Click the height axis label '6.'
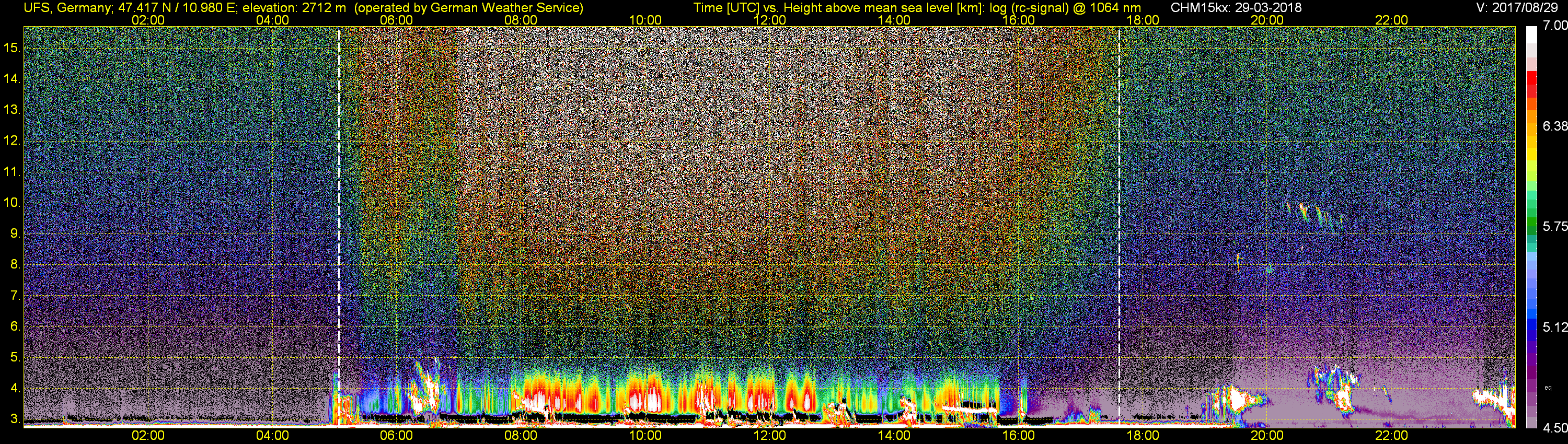The width and height of the screenshot is (1568, 444). pyautogui.click(x=15, y=326)
